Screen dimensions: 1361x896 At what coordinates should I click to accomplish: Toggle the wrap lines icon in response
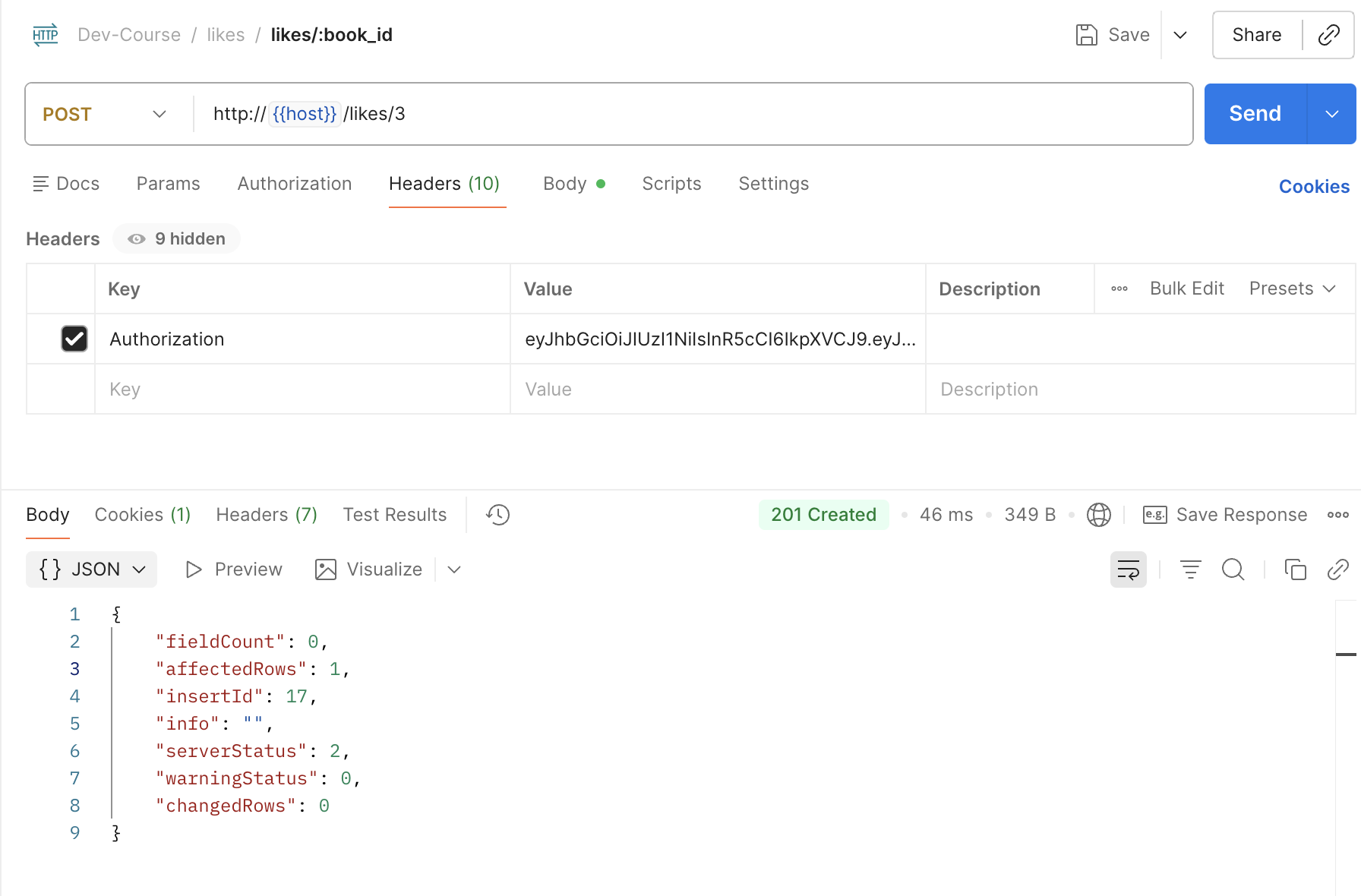pos(1128,569)
